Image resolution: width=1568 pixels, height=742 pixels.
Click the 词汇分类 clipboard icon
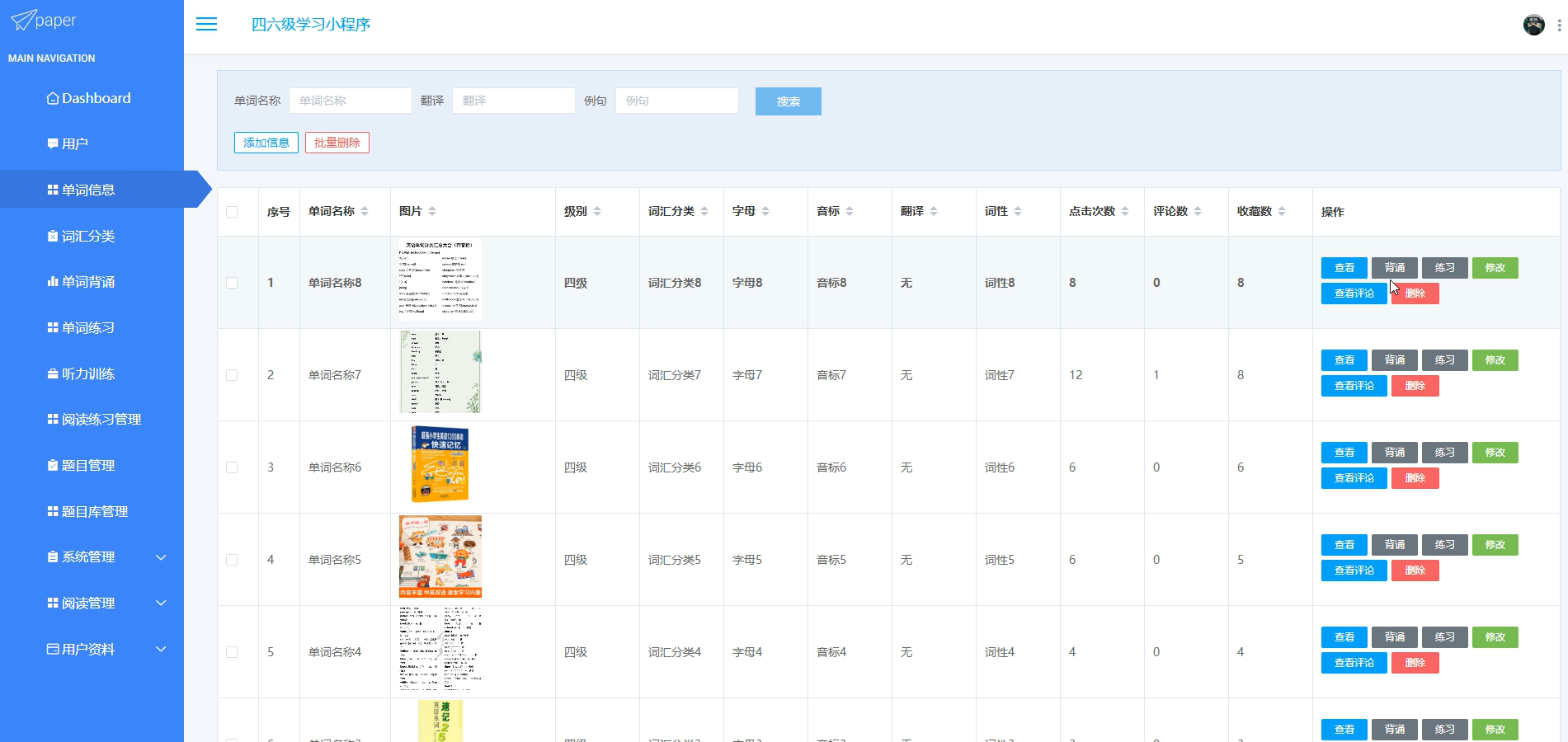pos(53,237)
